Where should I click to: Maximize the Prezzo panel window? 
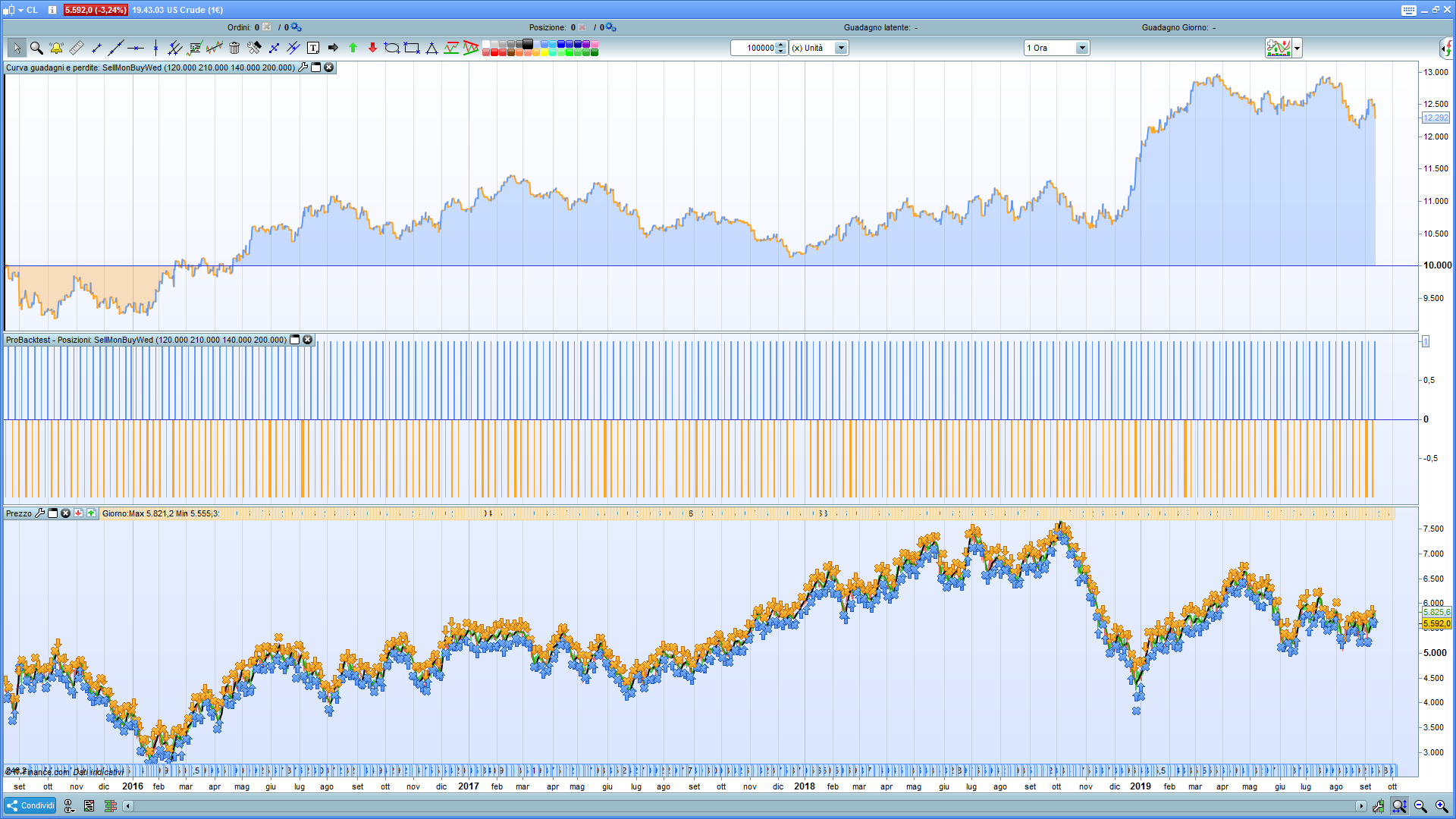pos(53,513)
